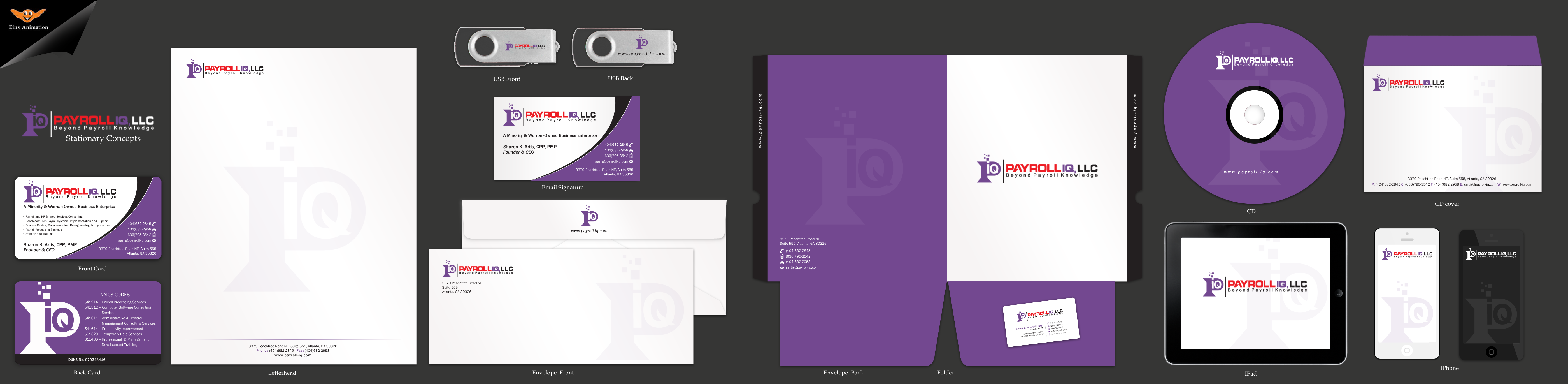Click the USB Front drive image

click(506, 46)
